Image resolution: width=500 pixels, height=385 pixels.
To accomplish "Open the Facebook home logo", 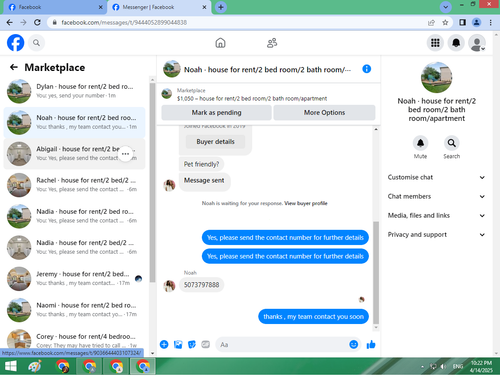I will tap(15, 43).
